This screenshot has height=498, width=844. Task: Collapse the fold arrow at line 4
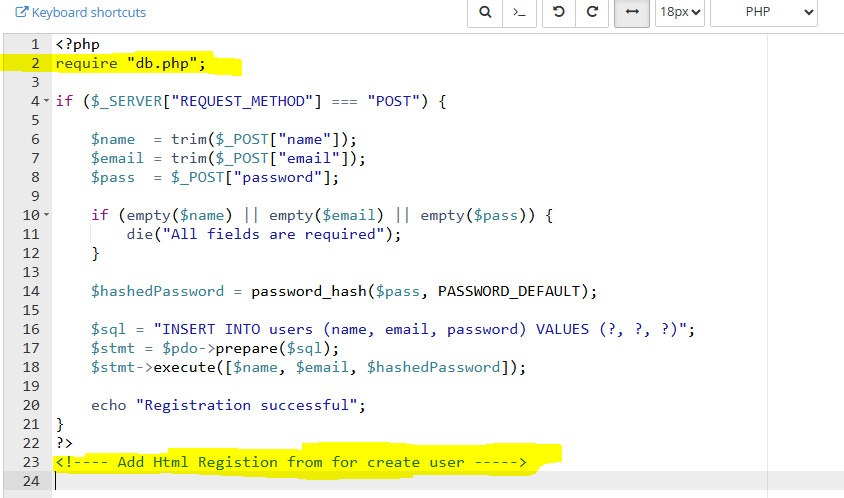(x=46, y=102)
